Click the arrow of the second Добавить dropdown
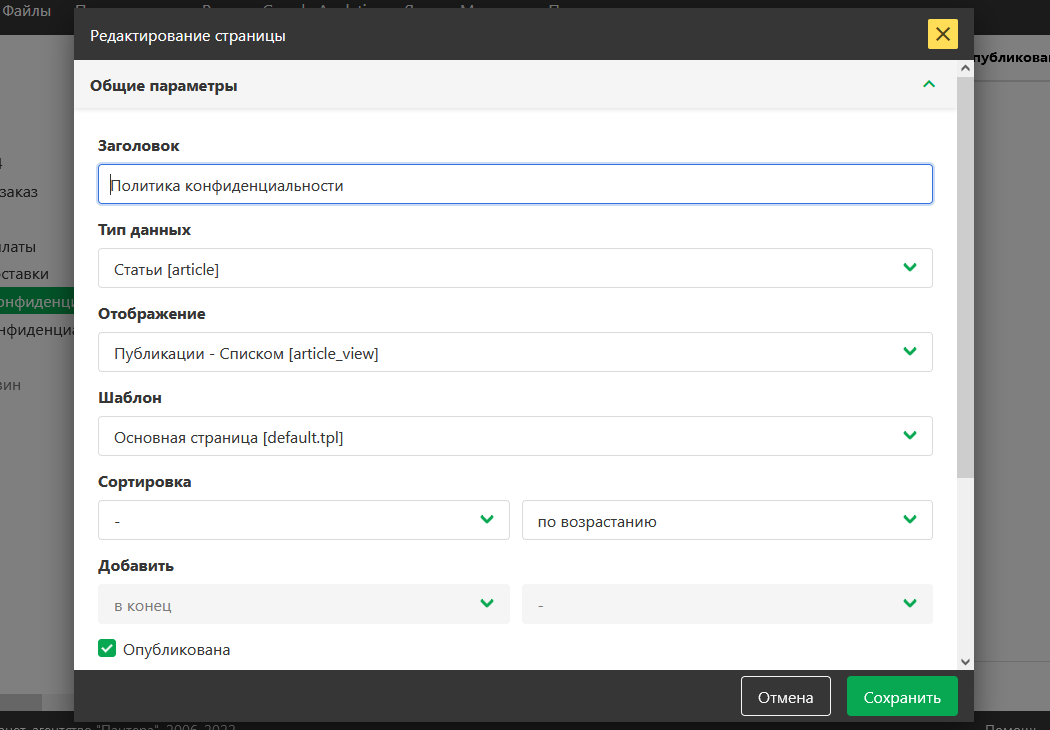This screenshot has width=1050, height=730. [909, 604]
